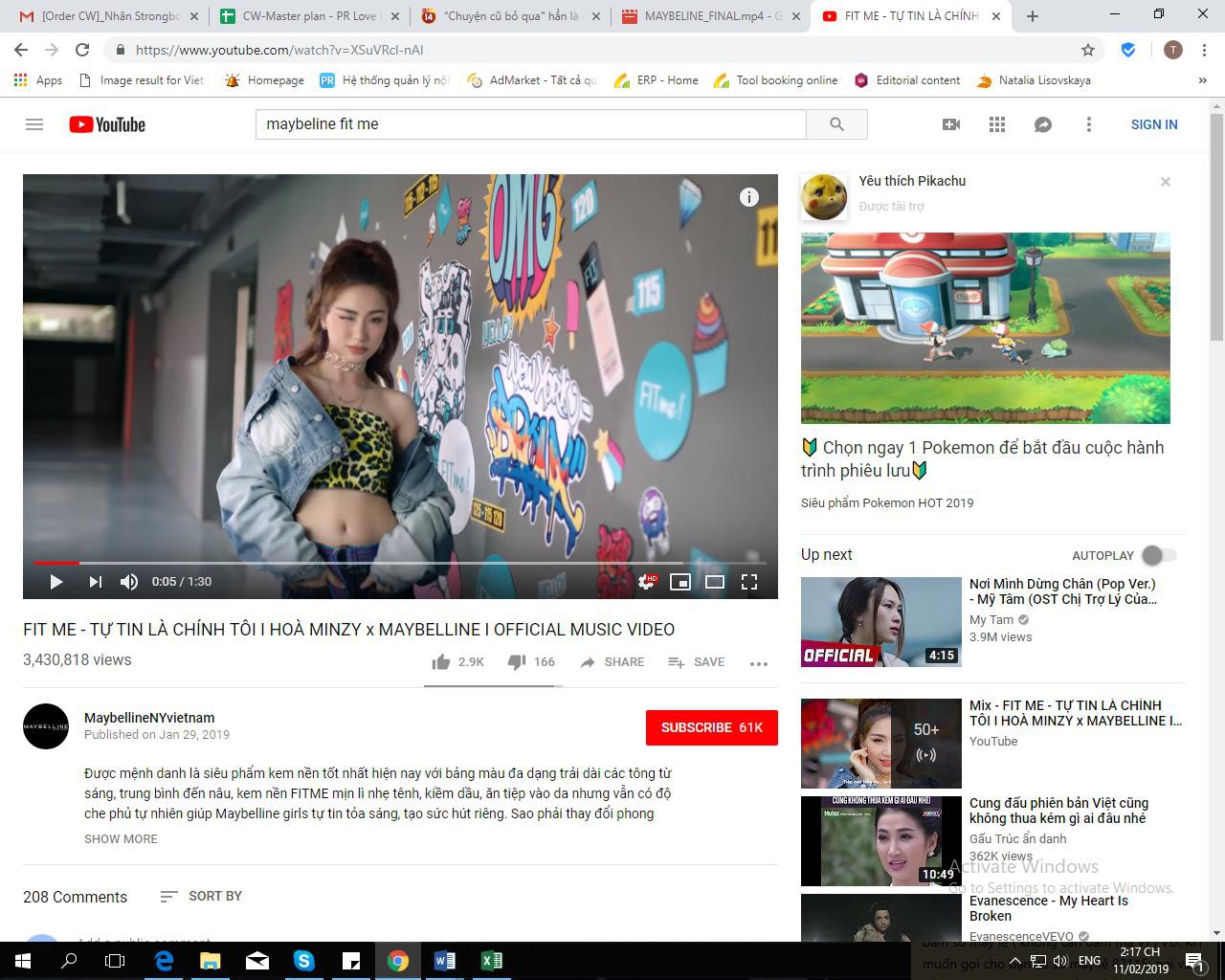
Task: Switch to MAYBELINE_FINAL.mp4 tab
Action: coord(711,16)
